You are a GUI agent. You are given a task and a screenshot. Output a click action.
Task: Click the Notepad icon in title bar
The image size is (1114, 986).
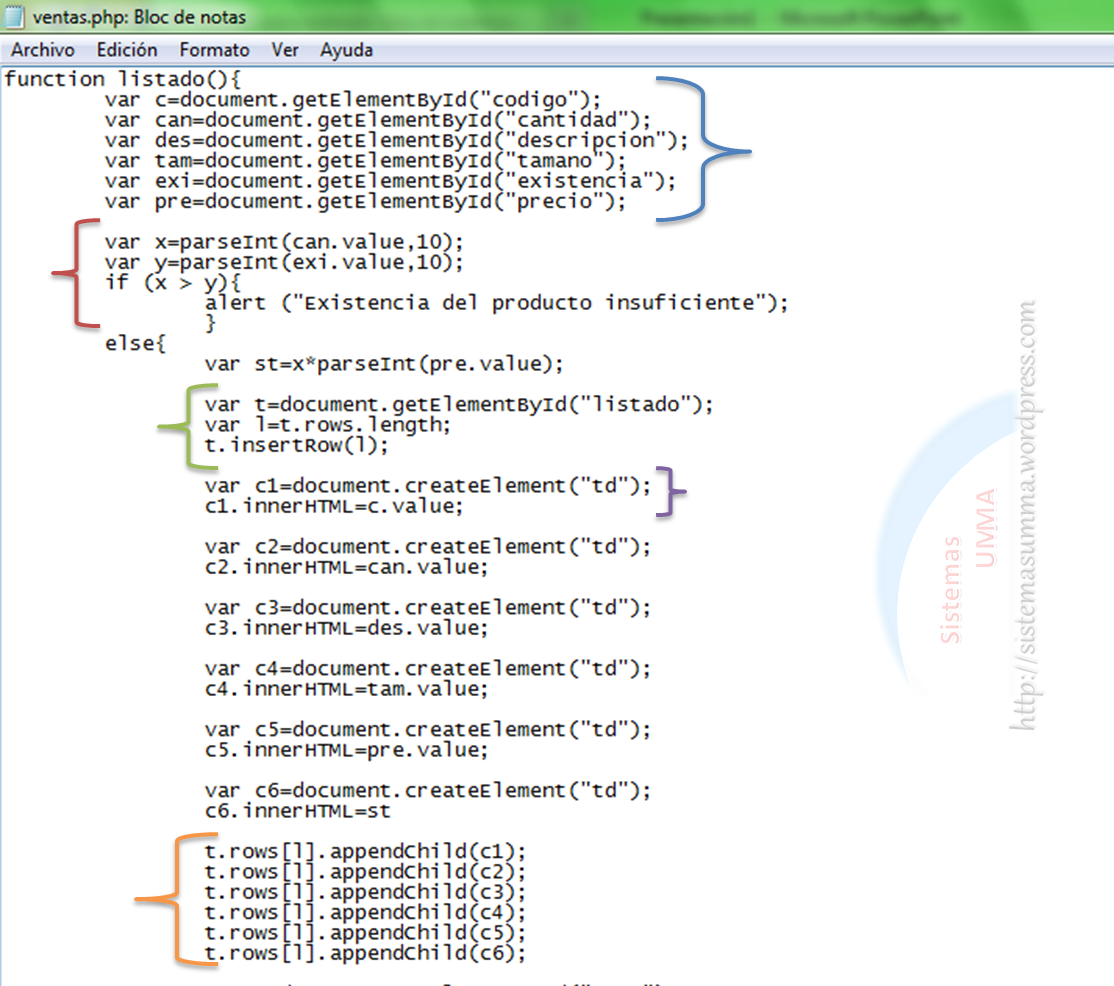coord(15,17)
